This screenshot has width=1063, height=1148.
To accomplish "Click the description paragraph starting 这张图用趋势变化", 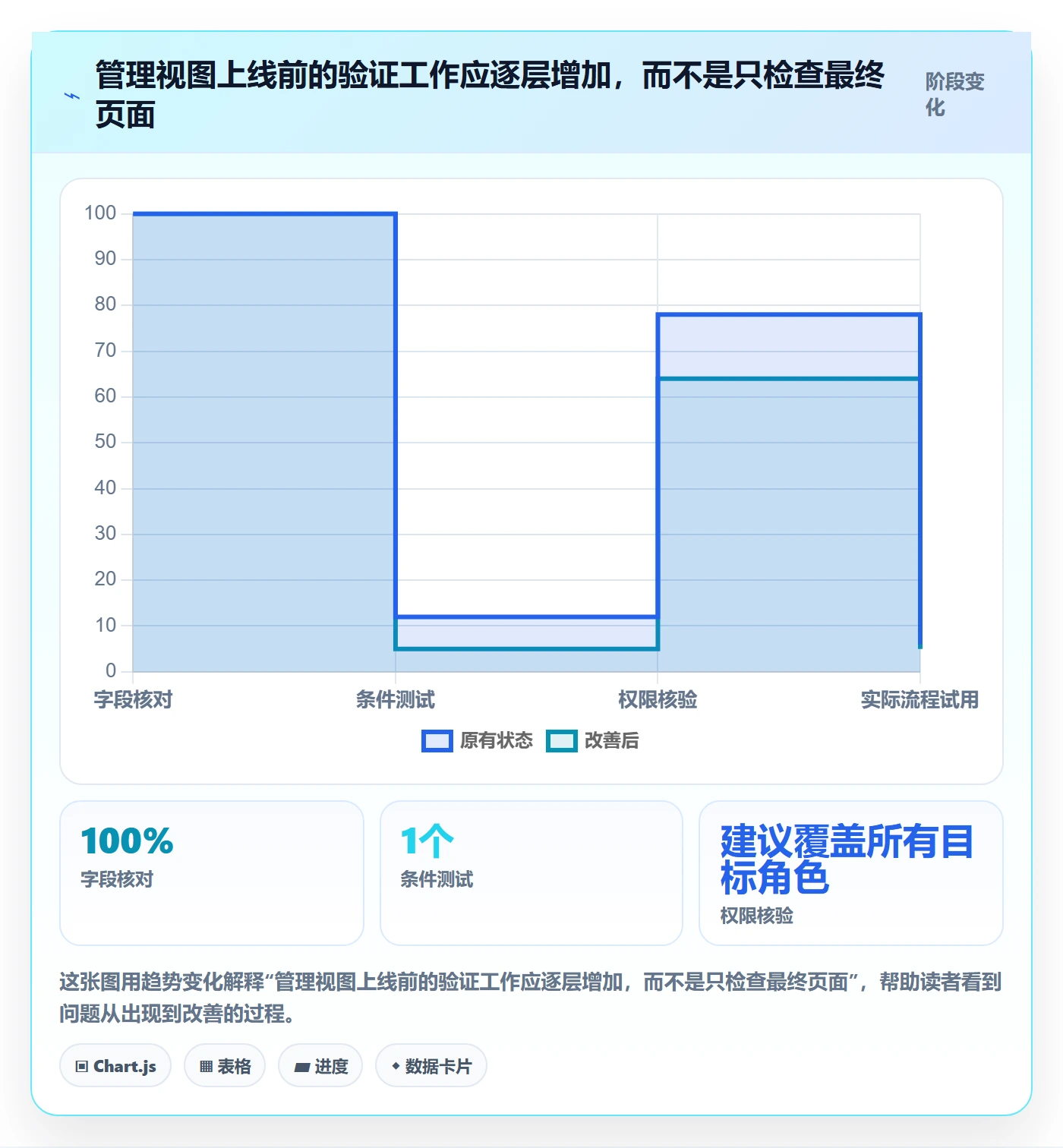I will pos(531,998).
